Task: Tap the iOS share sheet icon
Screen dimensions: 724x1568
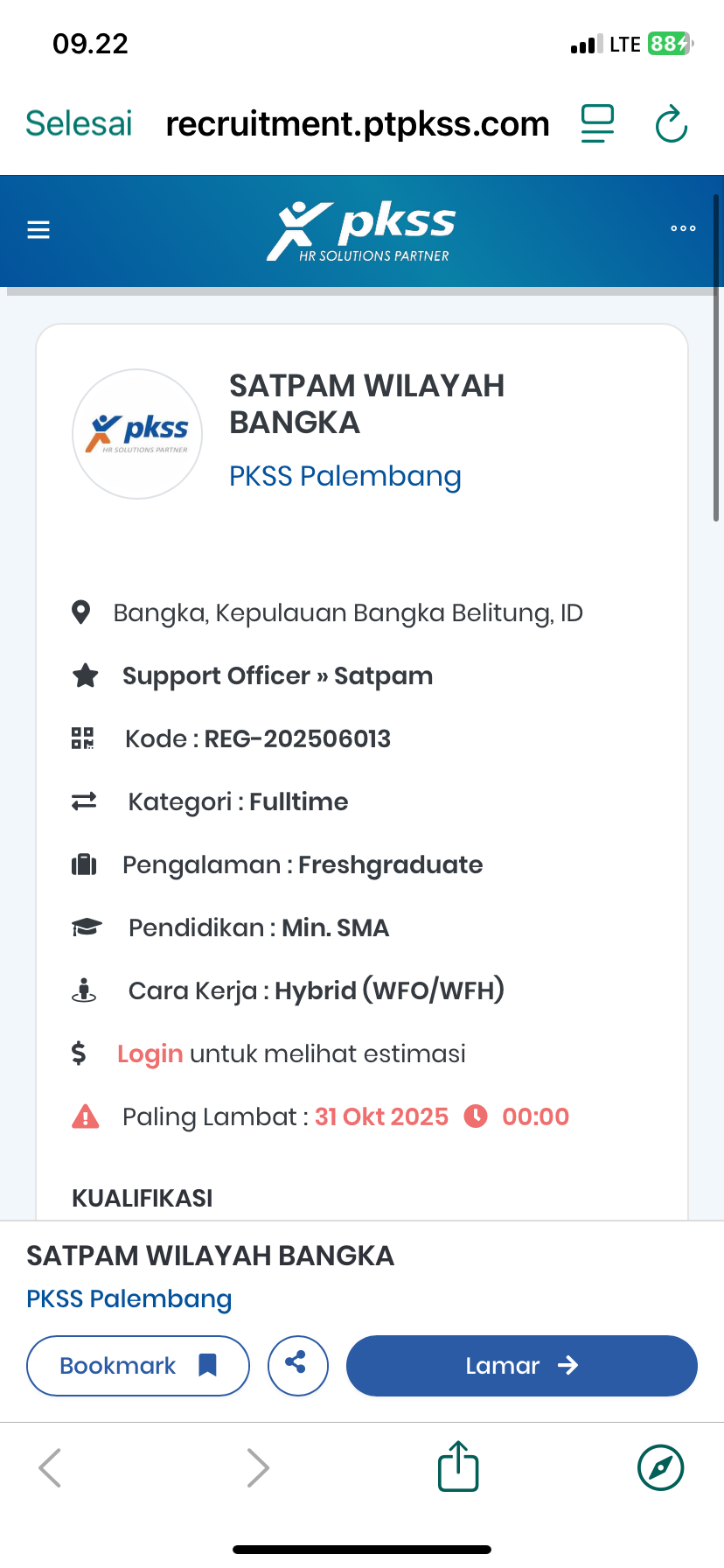Action: tap(458, 1466)
